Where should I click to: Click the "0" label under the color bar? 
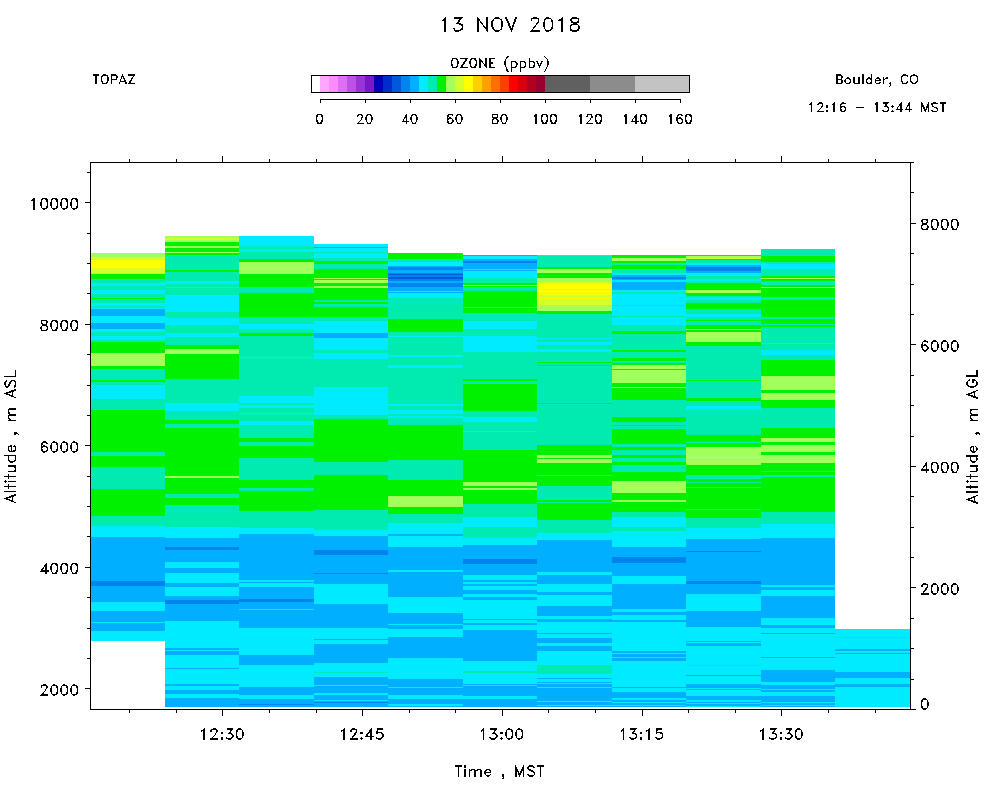click(x=320, y=119)
